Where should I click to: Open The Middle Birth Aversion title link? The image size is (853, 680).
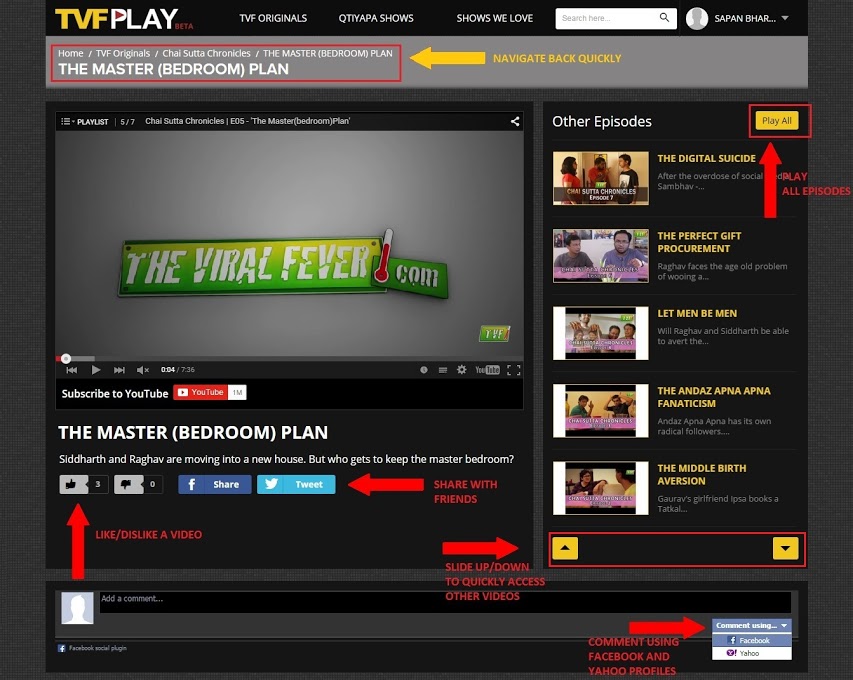pyautogui.click(x=702, y=474)
